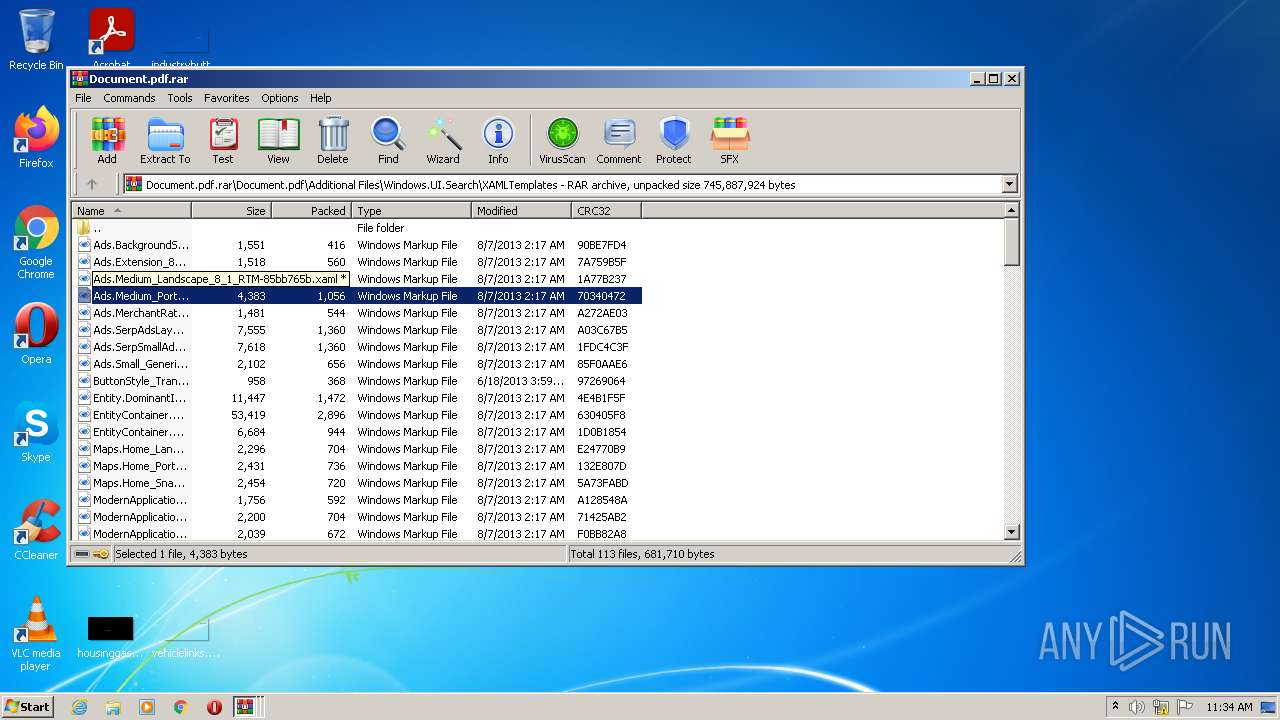The image size is (1280, 720).
Task: Open Acrobat desktop shortcut
Action: [x=111, y=38]
